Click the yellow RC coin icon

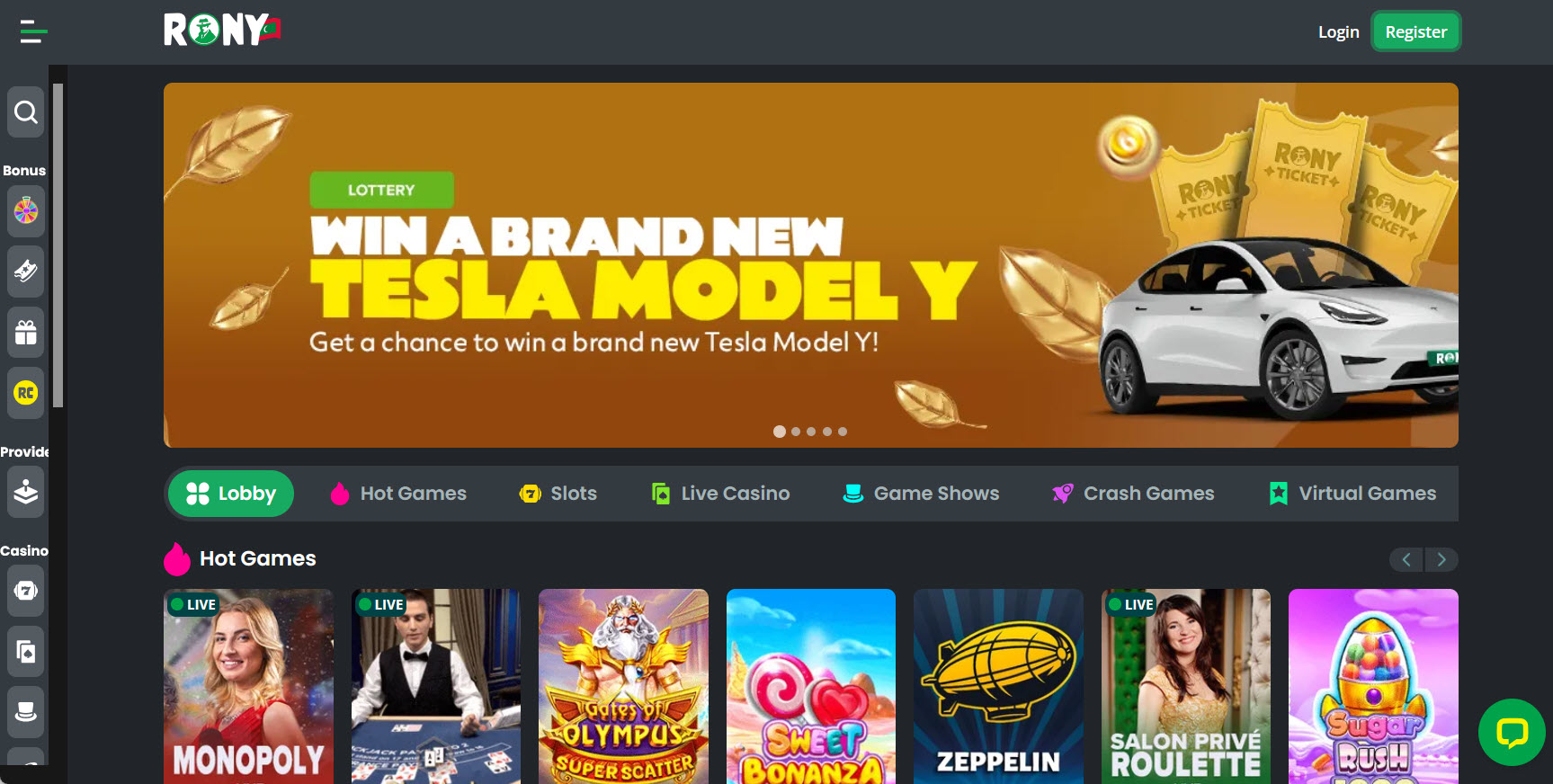coord(26,393)
